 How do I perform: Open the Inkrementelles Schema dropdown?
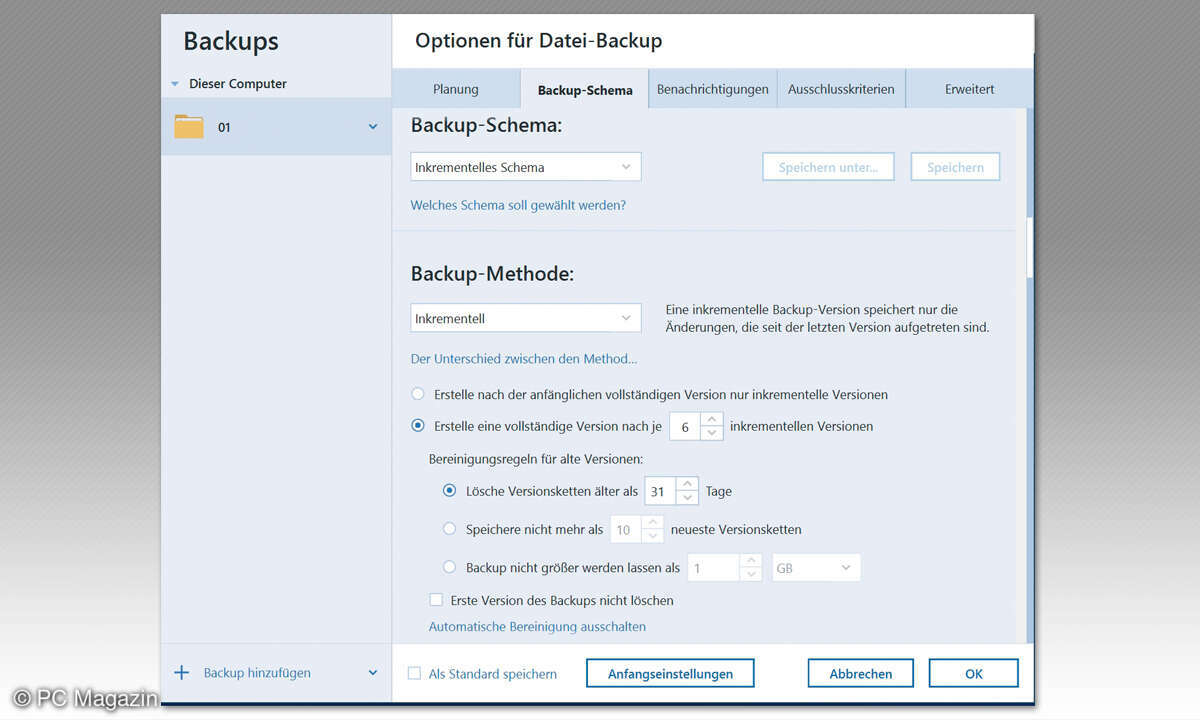point(526,167)
